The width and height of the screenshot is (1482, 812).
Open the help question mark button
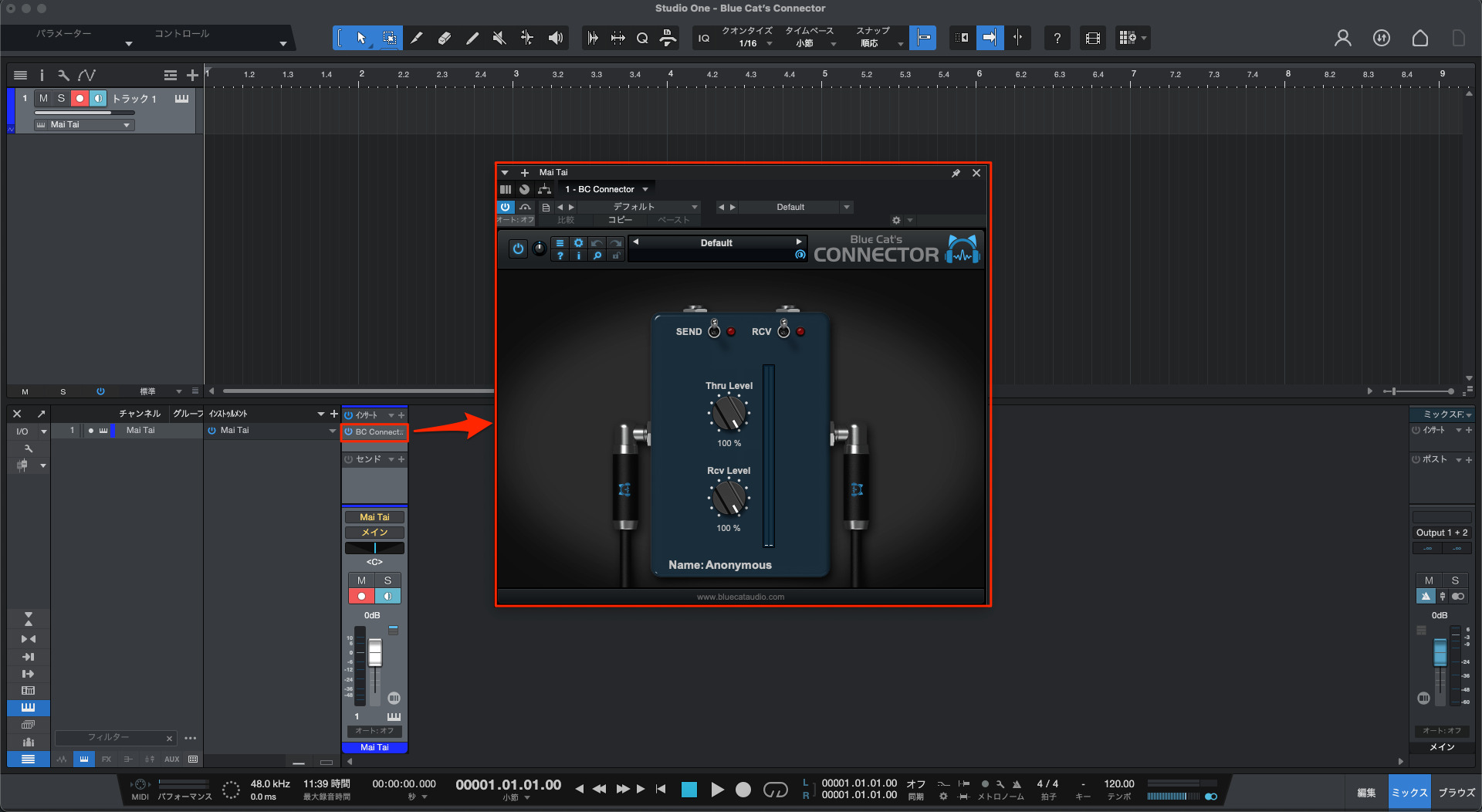tap(1057, 38)
